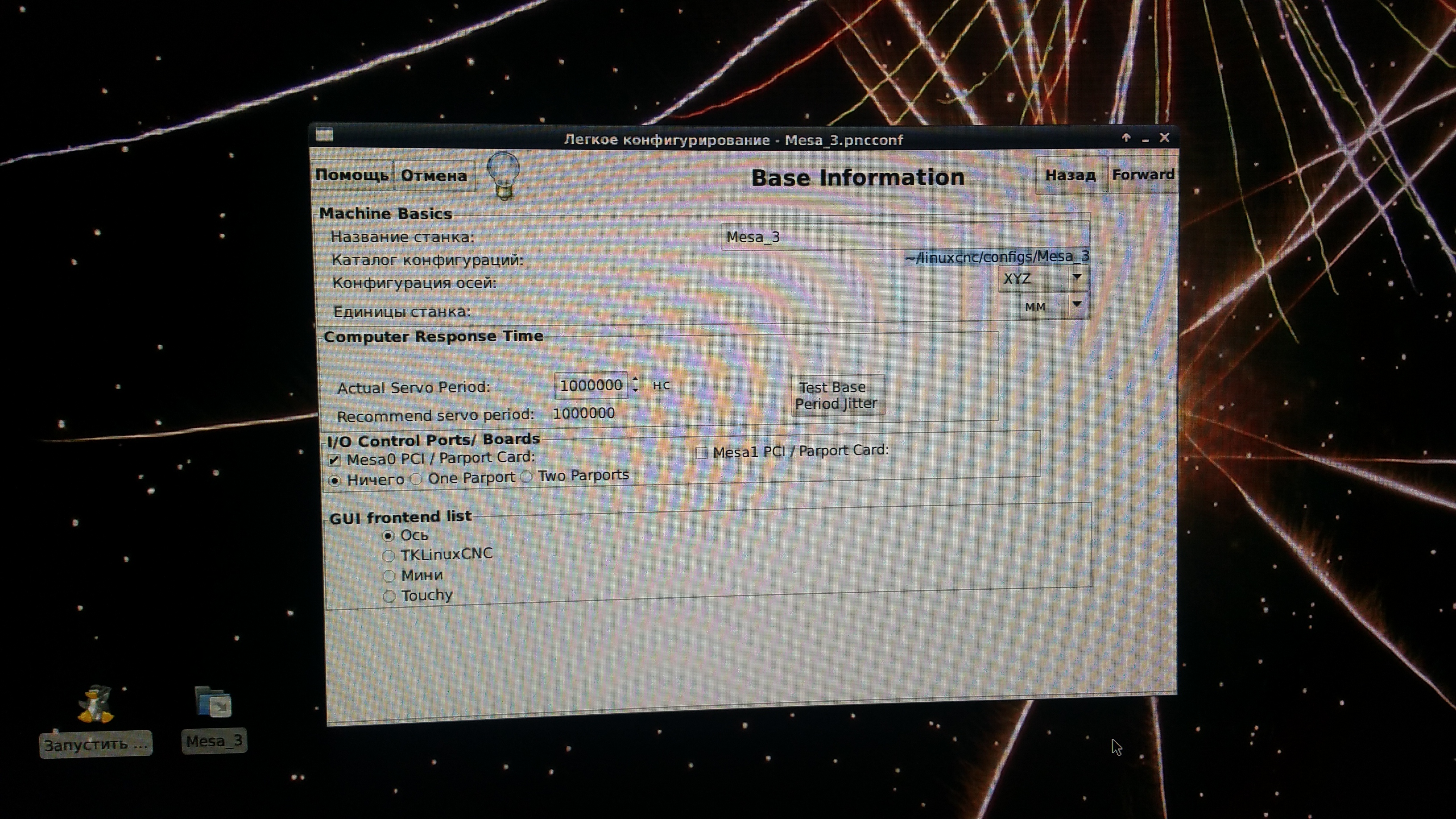Select the One Parport radio option
This screenshot has width=1456, height=819.
[x=417, y=479]
